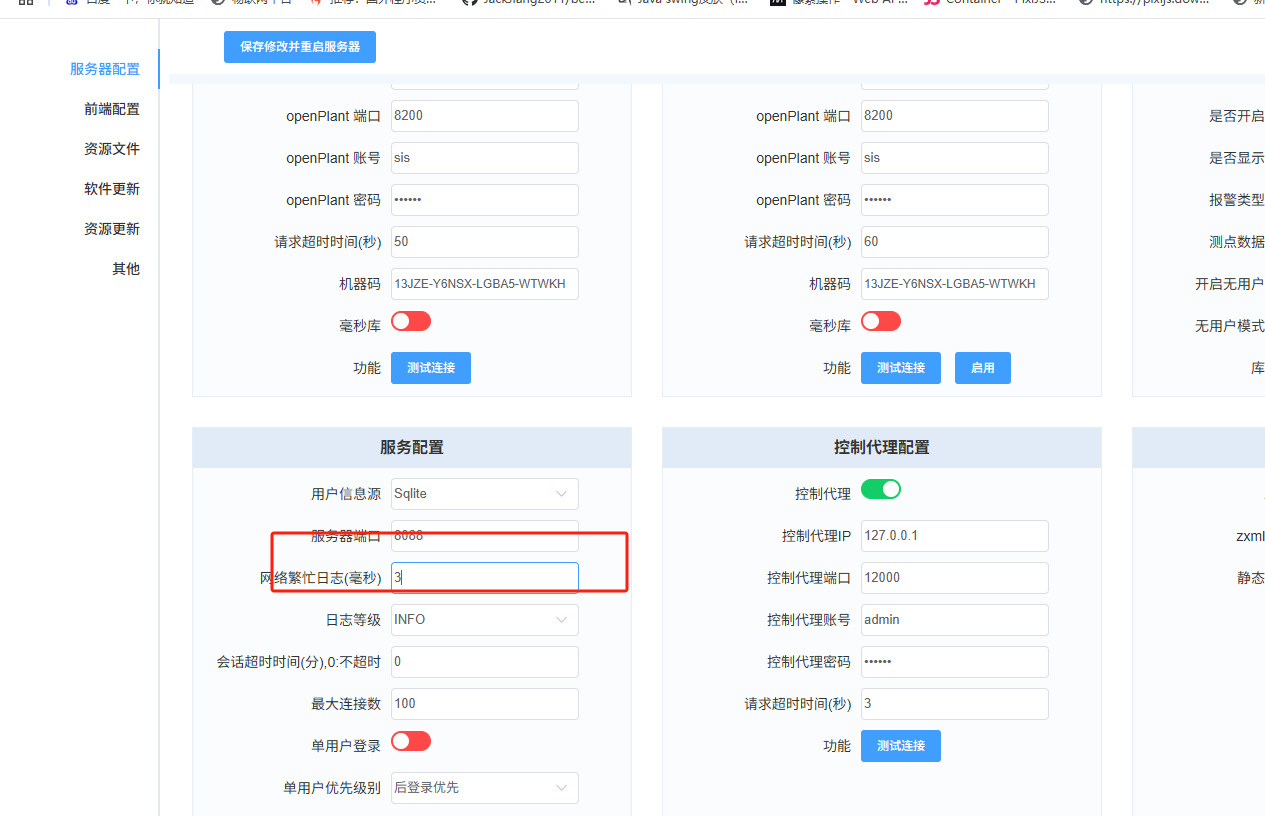
Task: Toggle the second 毫秒库 switch
Action: pos(881,322)
